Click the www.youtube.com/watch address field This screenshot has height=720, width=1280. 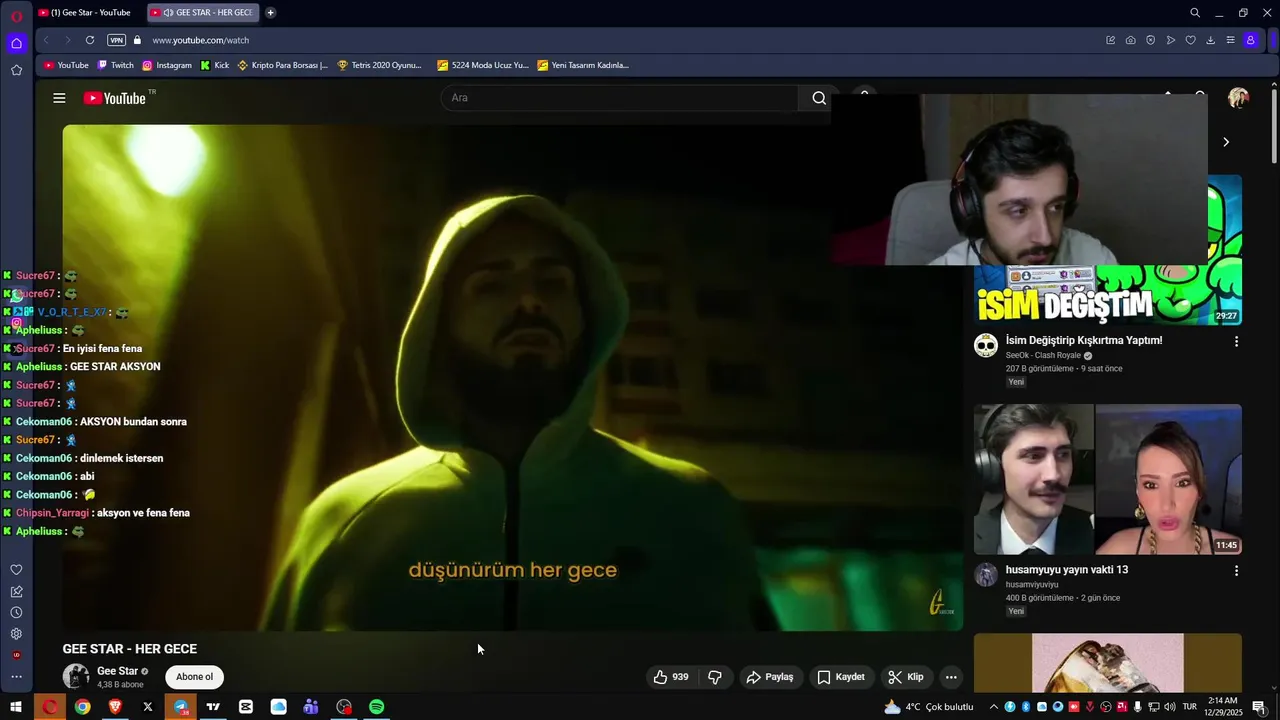tap(200, 40)
